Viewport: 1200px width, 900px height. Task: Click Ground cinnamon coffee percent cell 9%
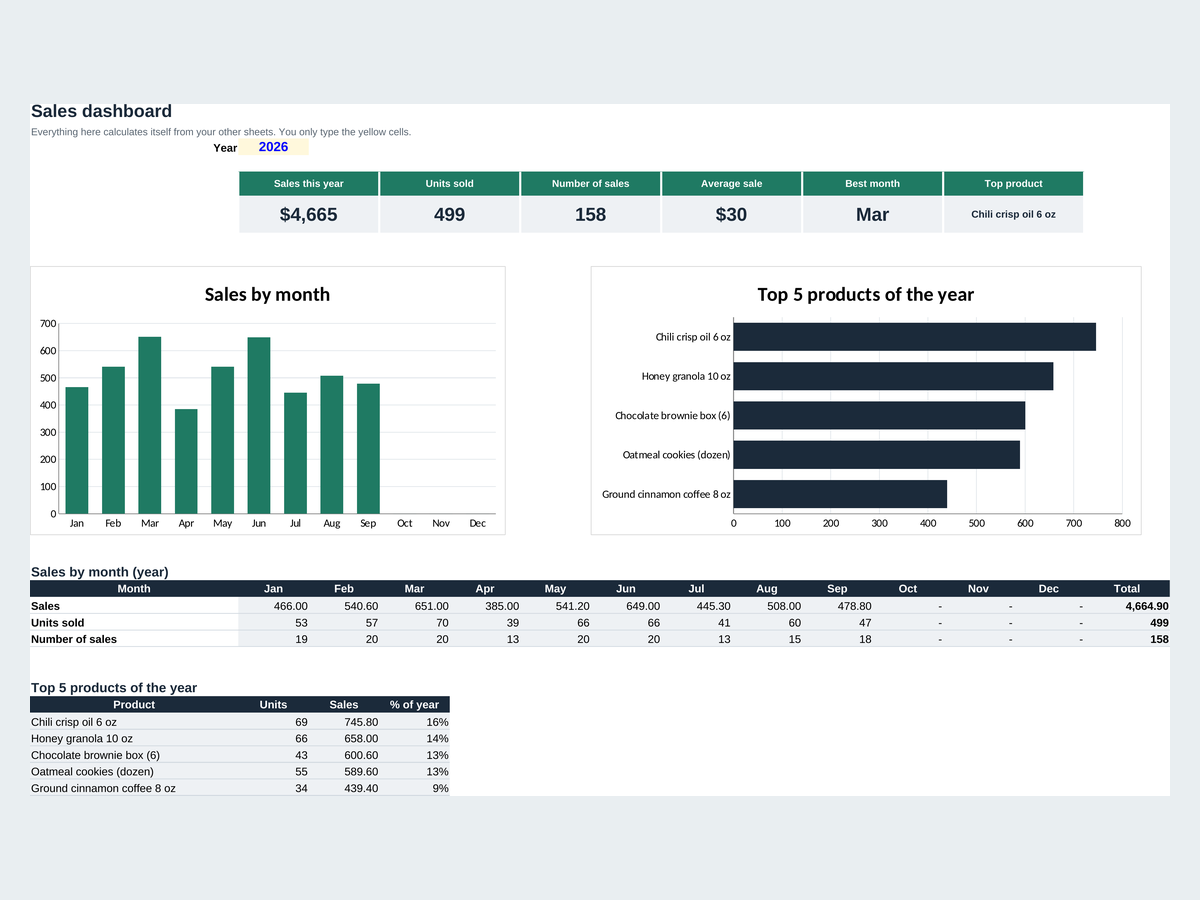click(x=415, y=788)
